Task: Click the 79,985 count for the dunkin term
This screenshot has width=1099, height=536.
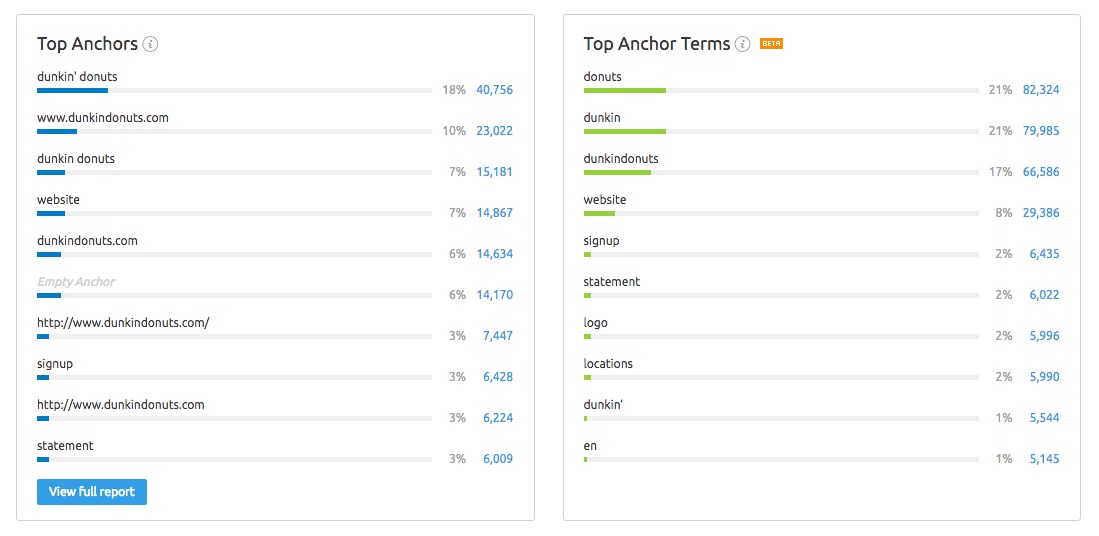Action: click(1041, 130)
